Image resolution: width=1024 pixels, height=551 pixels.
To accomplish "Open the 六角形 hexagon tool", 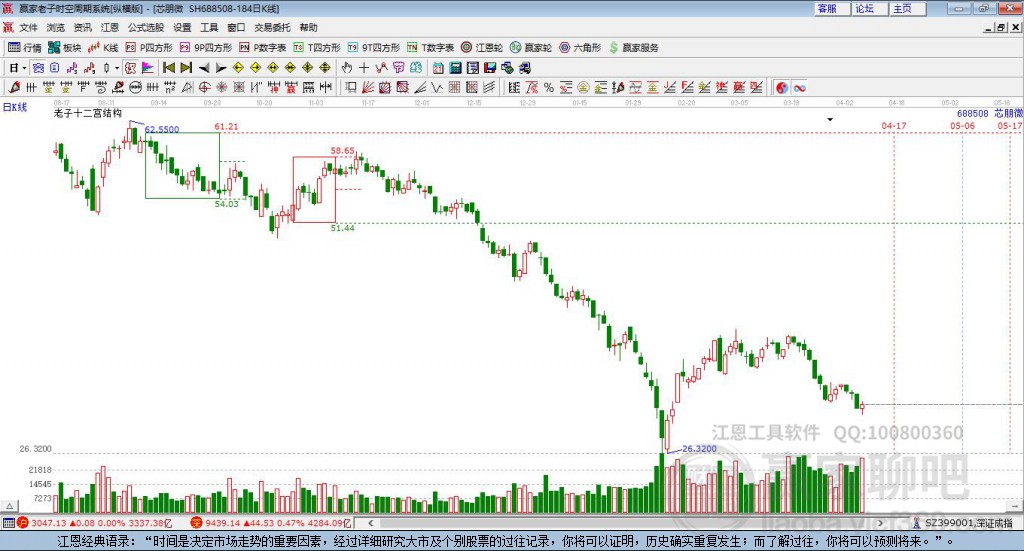I will 580,48.
